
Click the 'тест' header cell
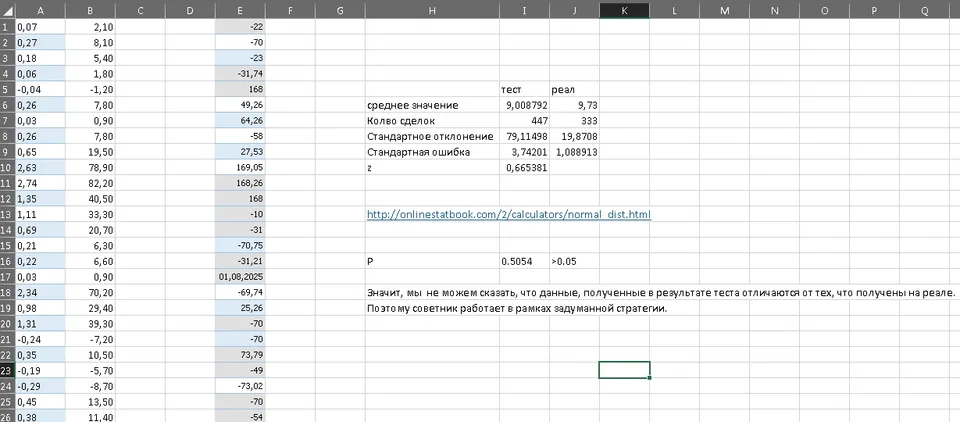(x=525, y=89)
